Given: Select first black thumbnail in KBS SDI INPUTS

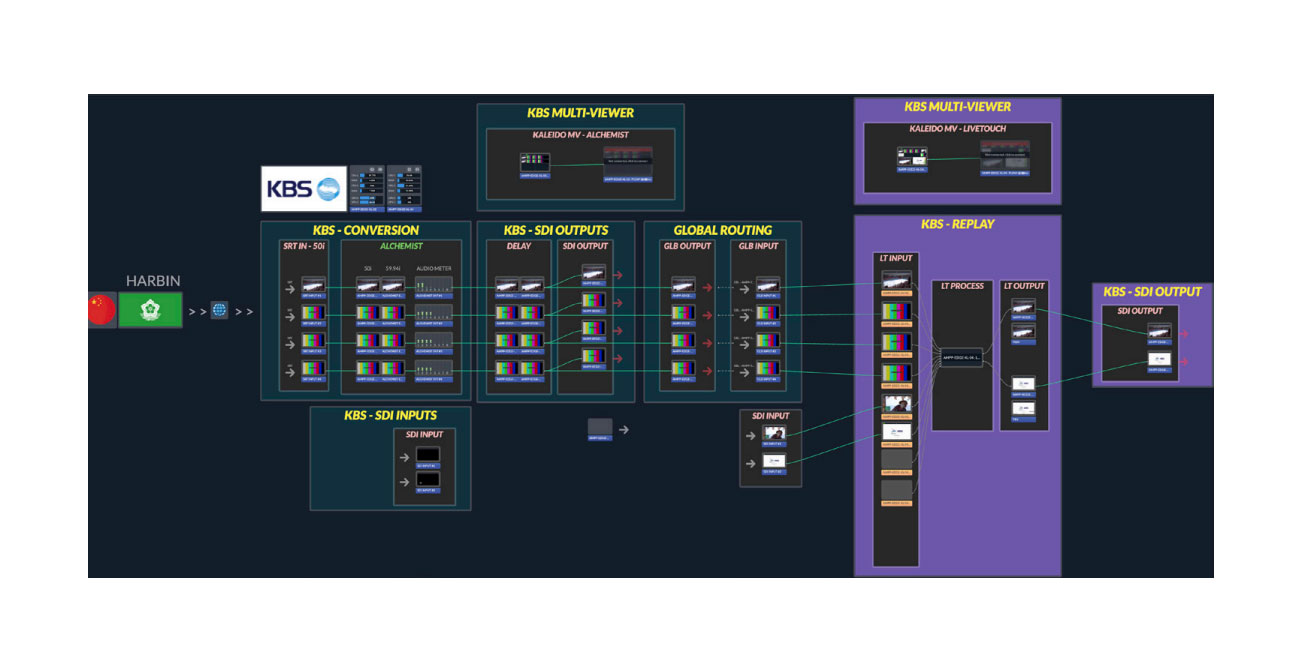Looking at the screenshot, I should click(428, 455).
